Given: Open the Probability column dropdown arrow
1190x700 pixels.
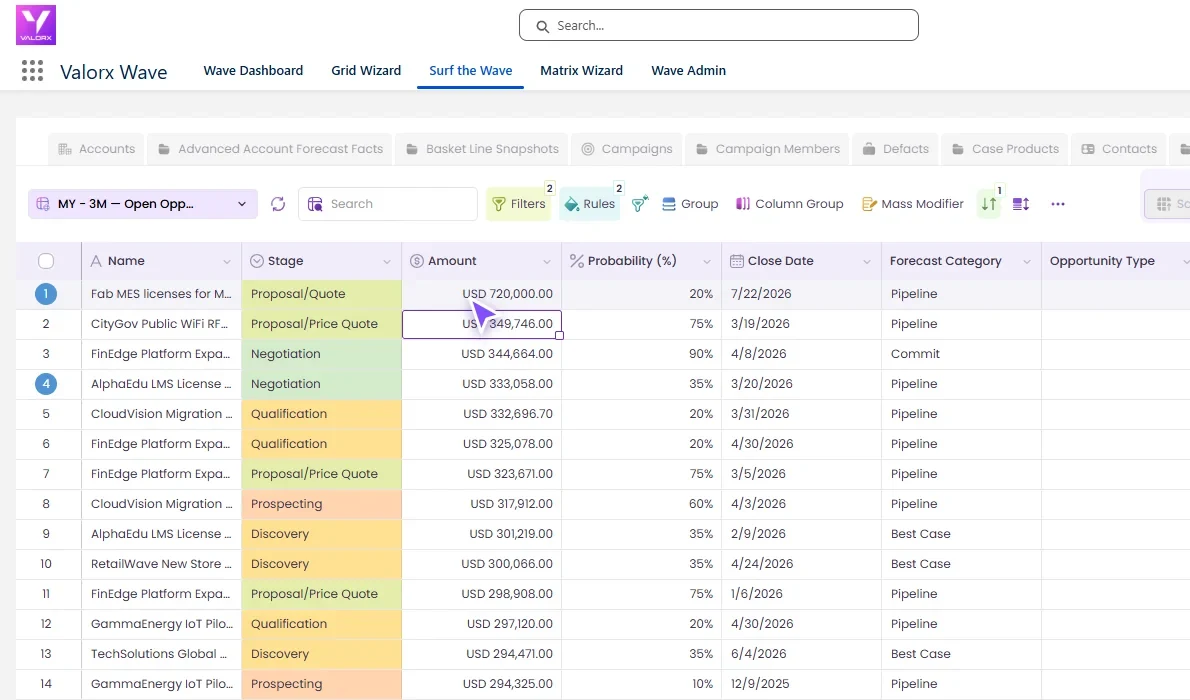Looking at the screenshot, I should (707, 261).
